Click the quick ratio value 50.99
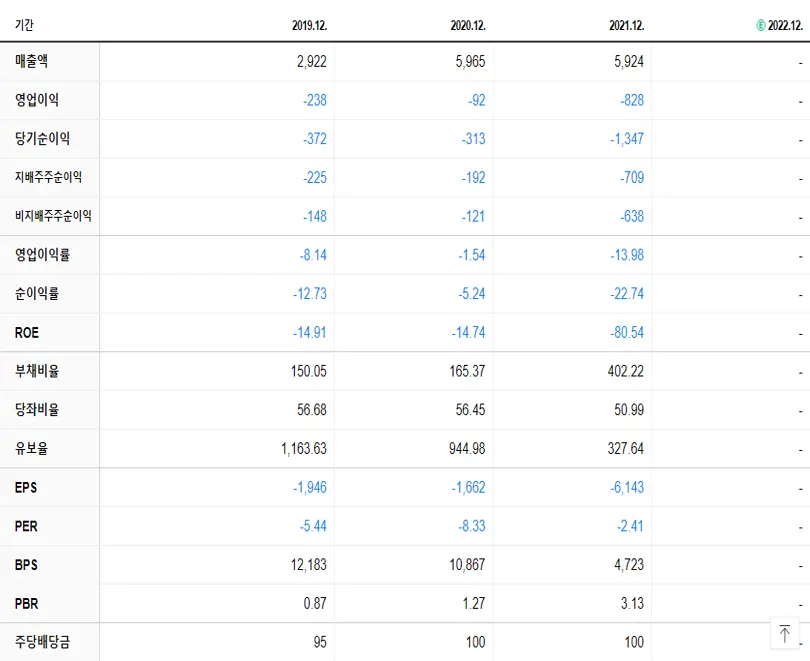Viewport: 810px width, 661px height. tap(629, 410)
